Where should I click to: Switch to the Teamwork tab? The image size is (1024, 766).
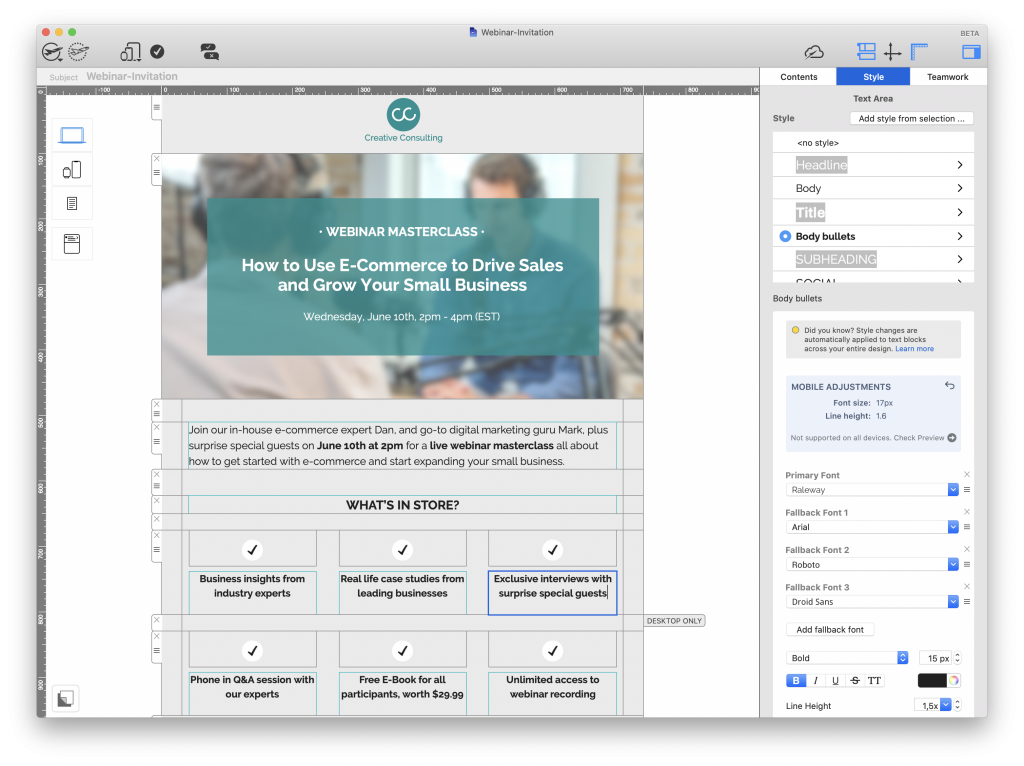(x=948, y=76)
